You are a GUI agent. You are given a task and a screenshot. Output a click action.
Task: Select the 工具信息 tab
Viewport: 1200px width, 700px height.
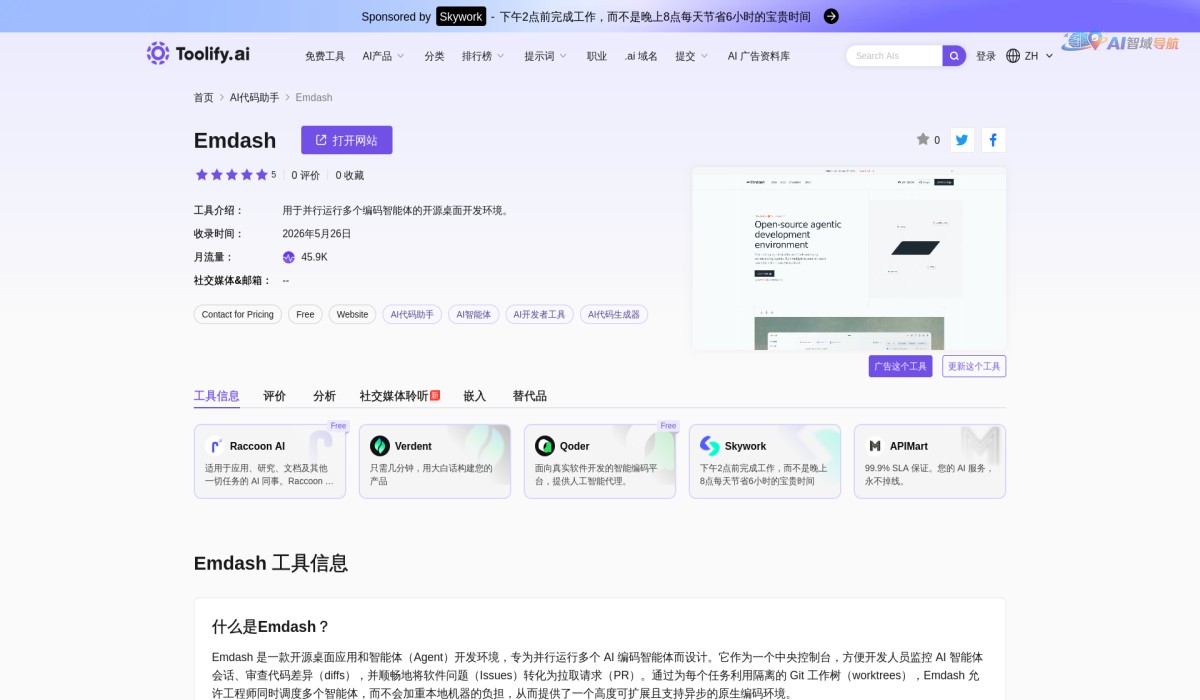(217, 396)
